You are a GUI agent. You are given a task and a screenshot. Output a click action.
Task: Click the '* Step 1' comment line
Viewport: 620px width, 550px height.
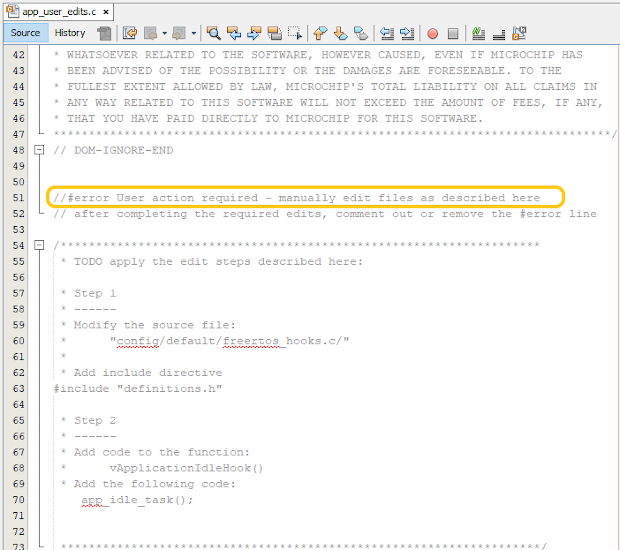pos(89,293)
